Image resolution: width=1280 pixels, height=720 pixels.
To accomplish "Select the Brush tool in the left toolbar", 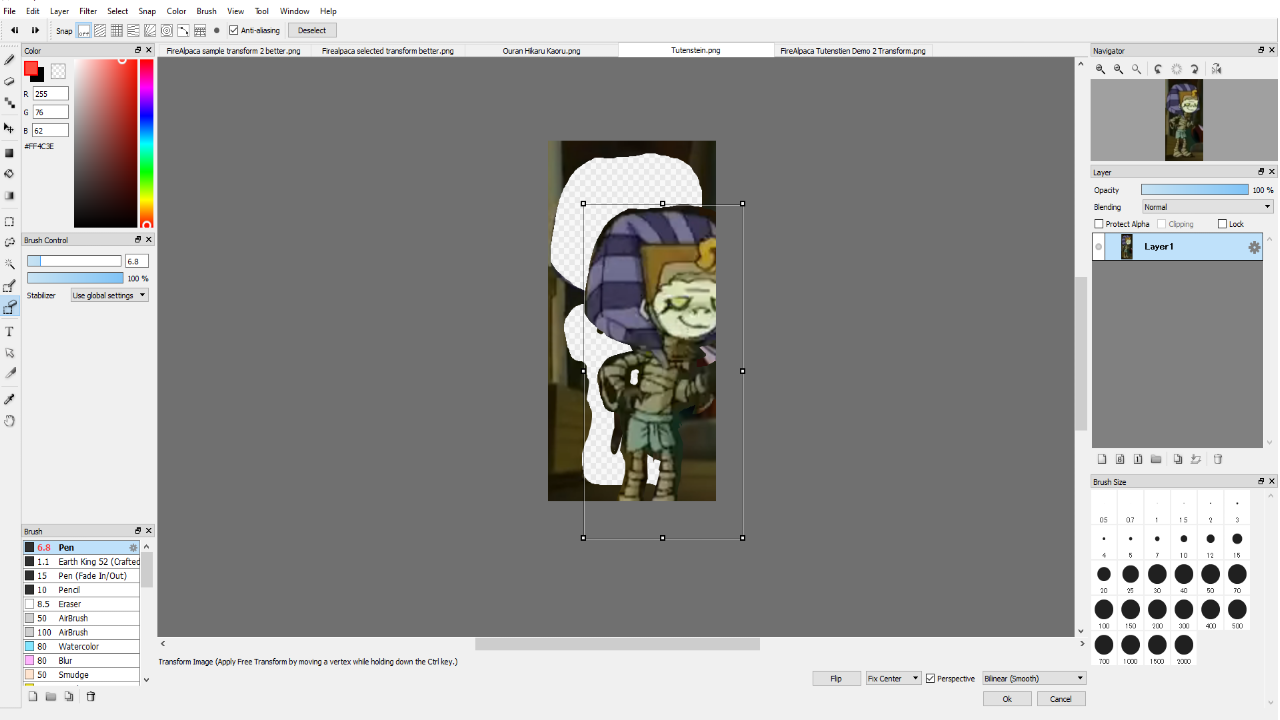I will [x=10, y=60].
